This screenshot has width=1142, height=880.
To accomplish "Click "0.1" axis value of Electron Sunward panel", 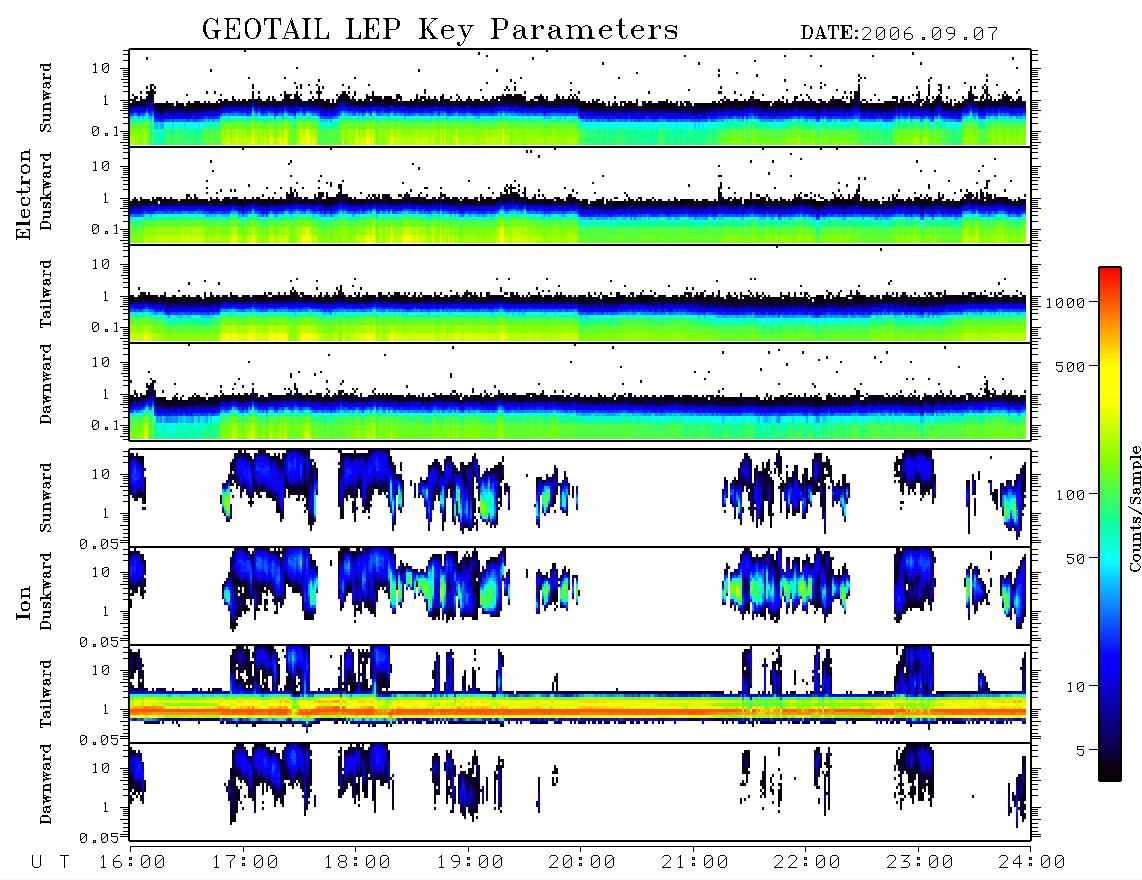I will [x=104, y=131].
